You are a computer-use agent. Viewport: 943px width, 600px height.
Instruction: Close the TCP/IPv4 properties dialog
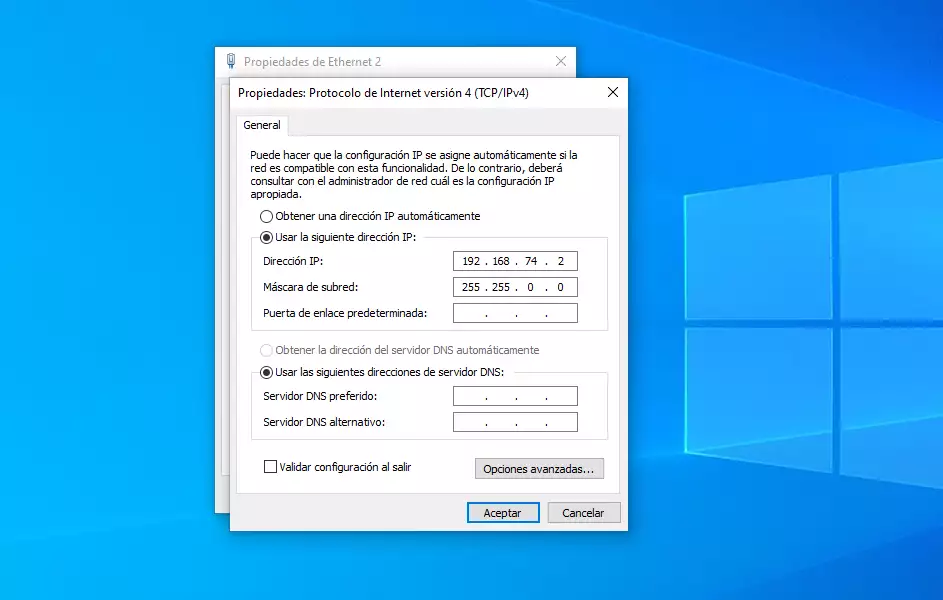612,93
